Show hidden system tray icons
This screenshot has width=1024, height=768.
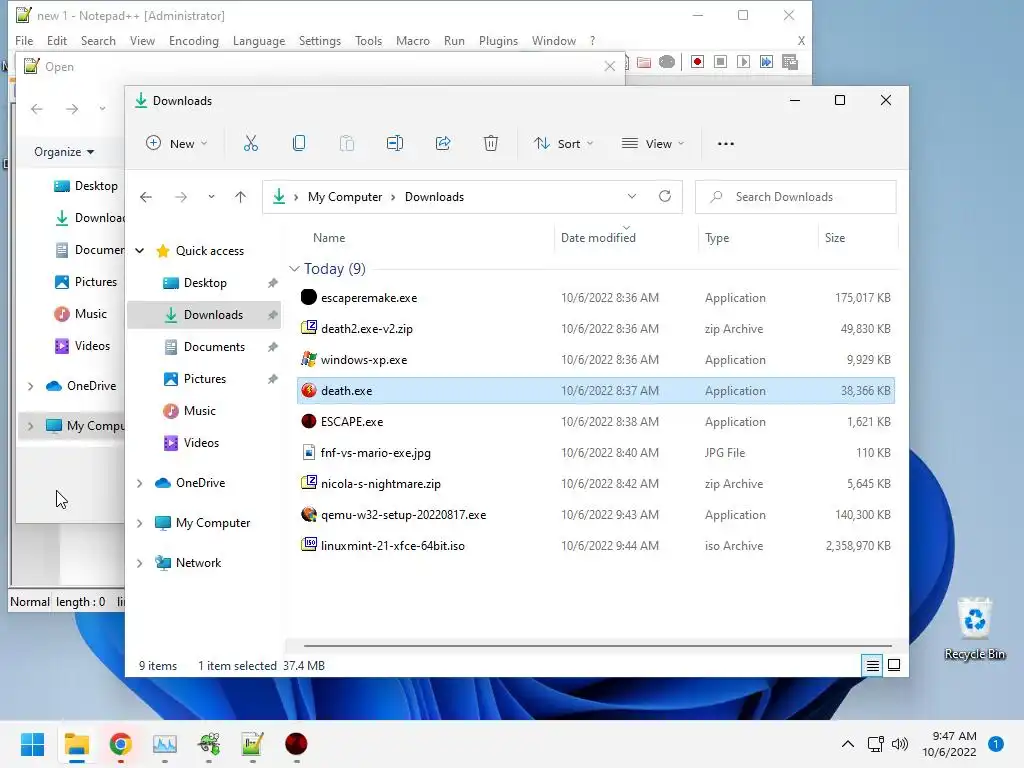pos(848,744)
